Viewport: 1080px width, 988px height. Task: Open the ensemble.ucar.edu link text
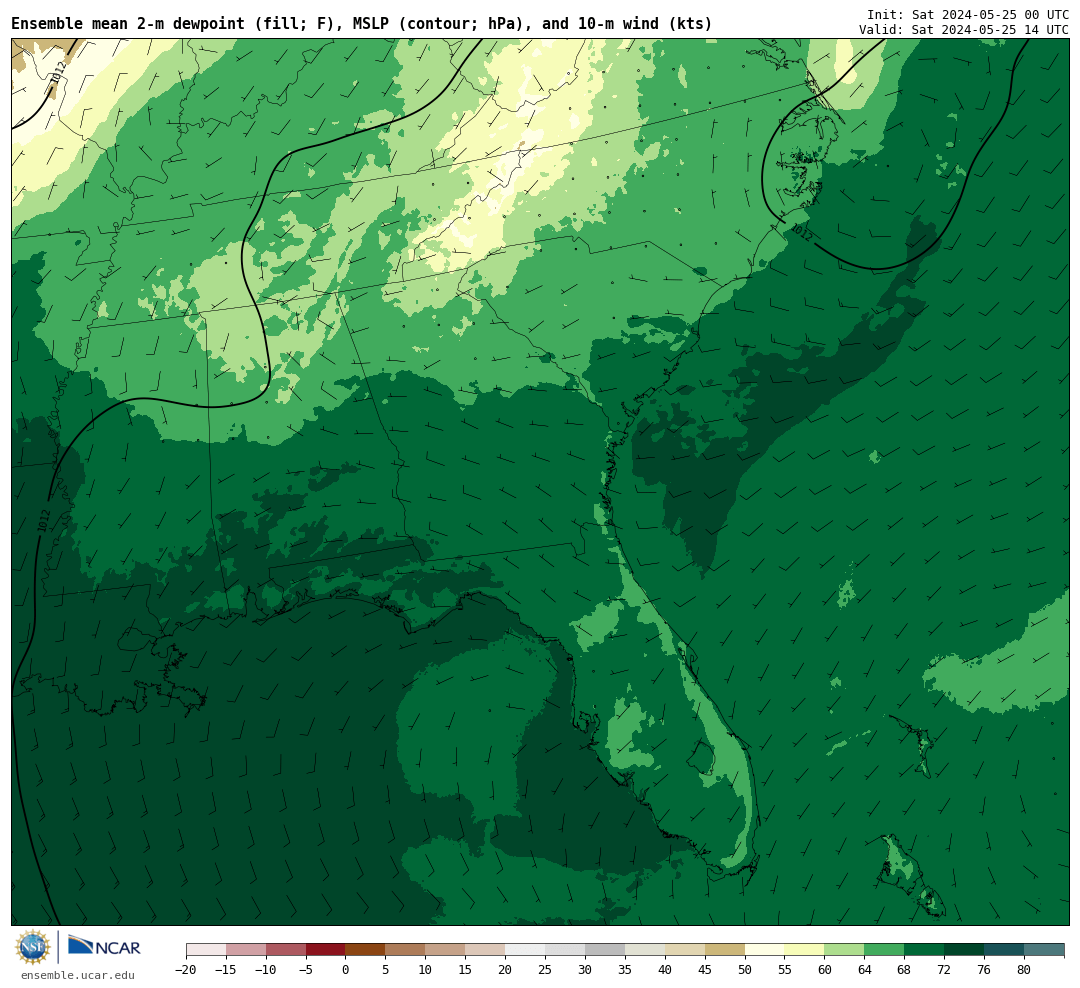pos(78,975)
